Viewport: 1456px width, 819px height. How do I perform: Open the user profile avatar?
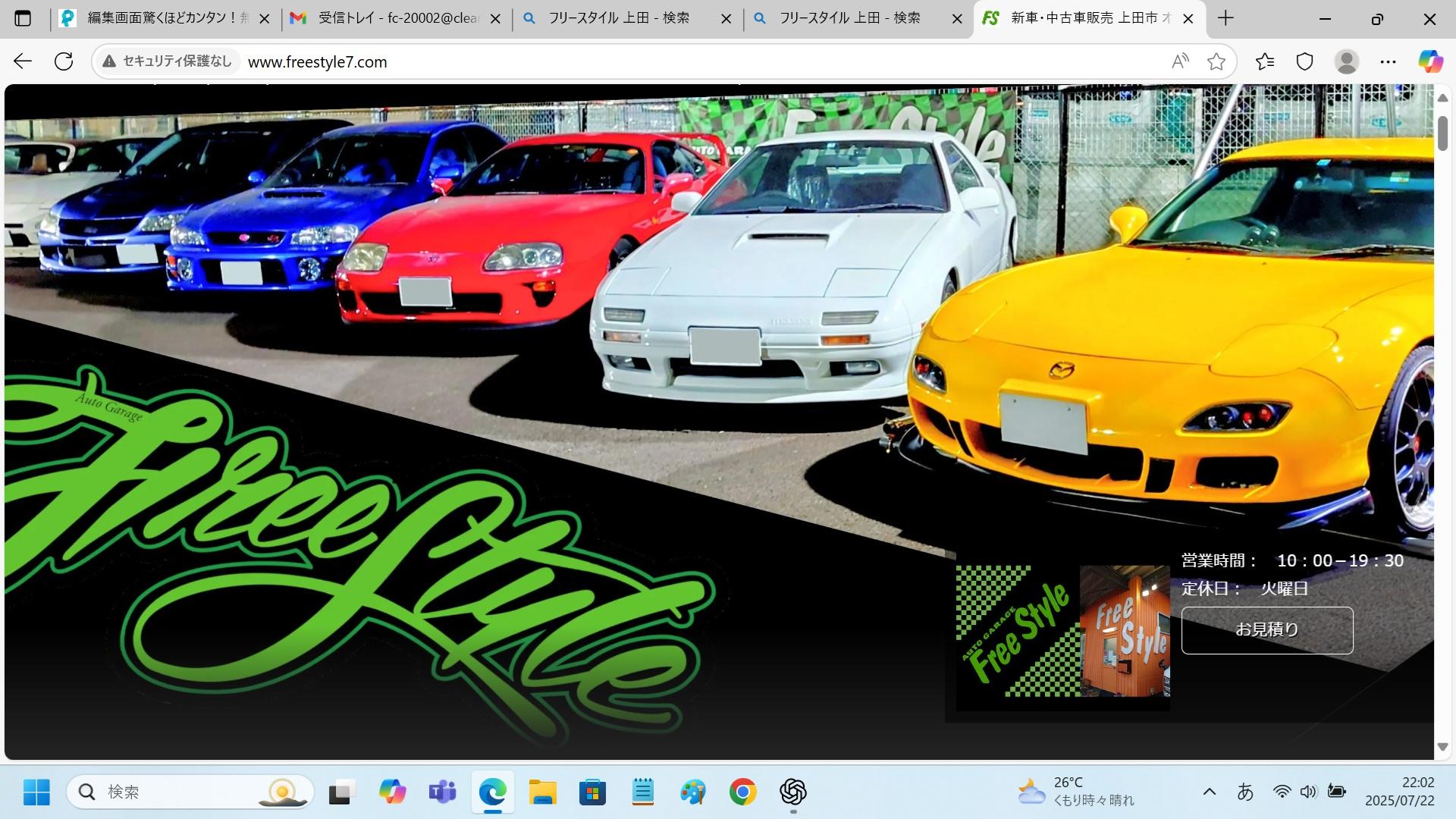coord(1347,61)
